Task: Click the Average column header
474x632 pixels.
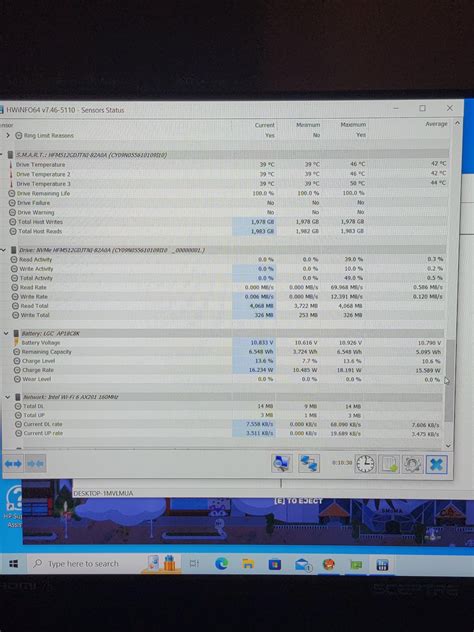Action: (x=436, y=124)
